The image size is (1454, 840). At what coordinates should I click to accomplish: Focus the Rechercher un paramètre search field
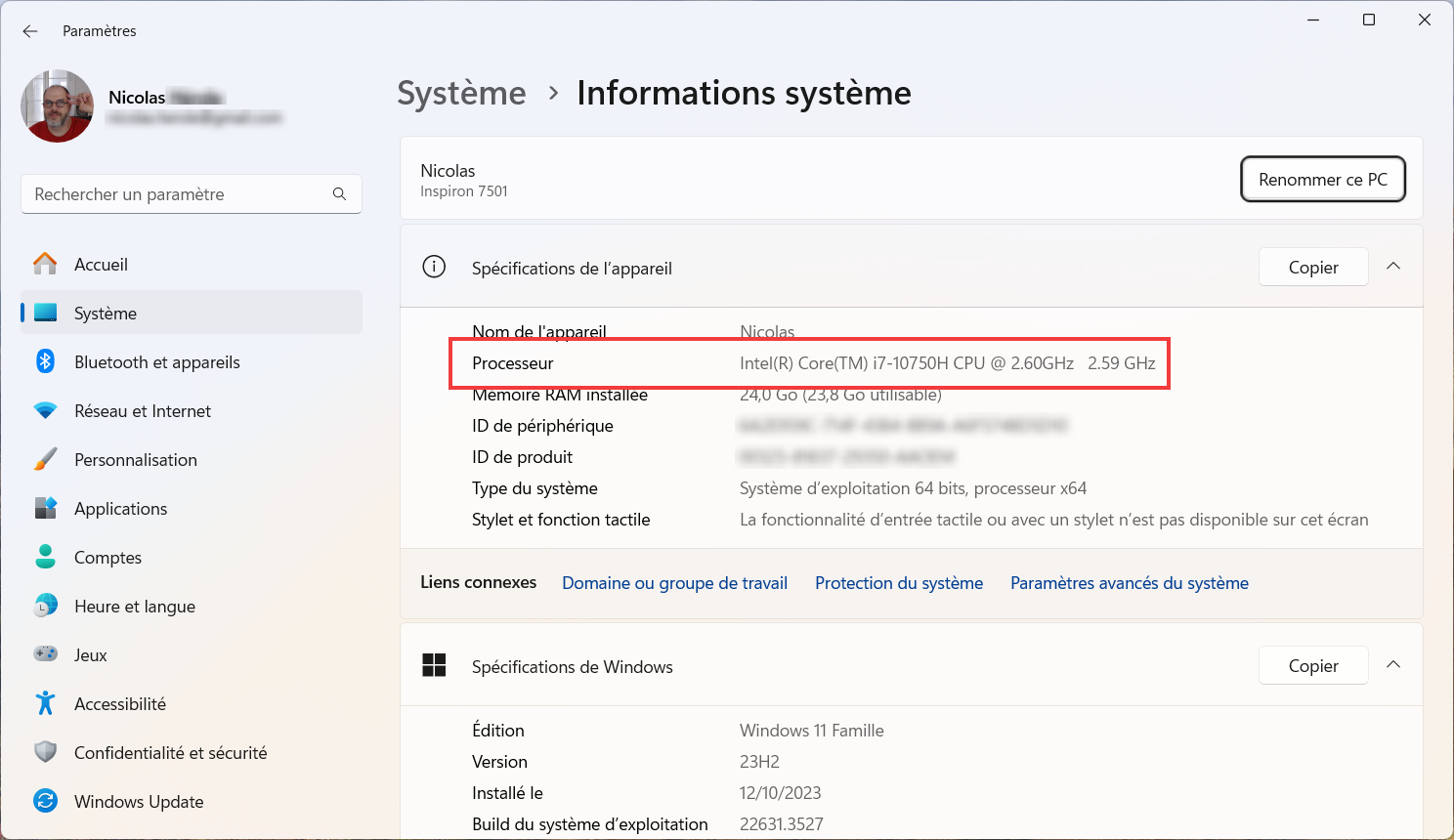click(192, 194)
